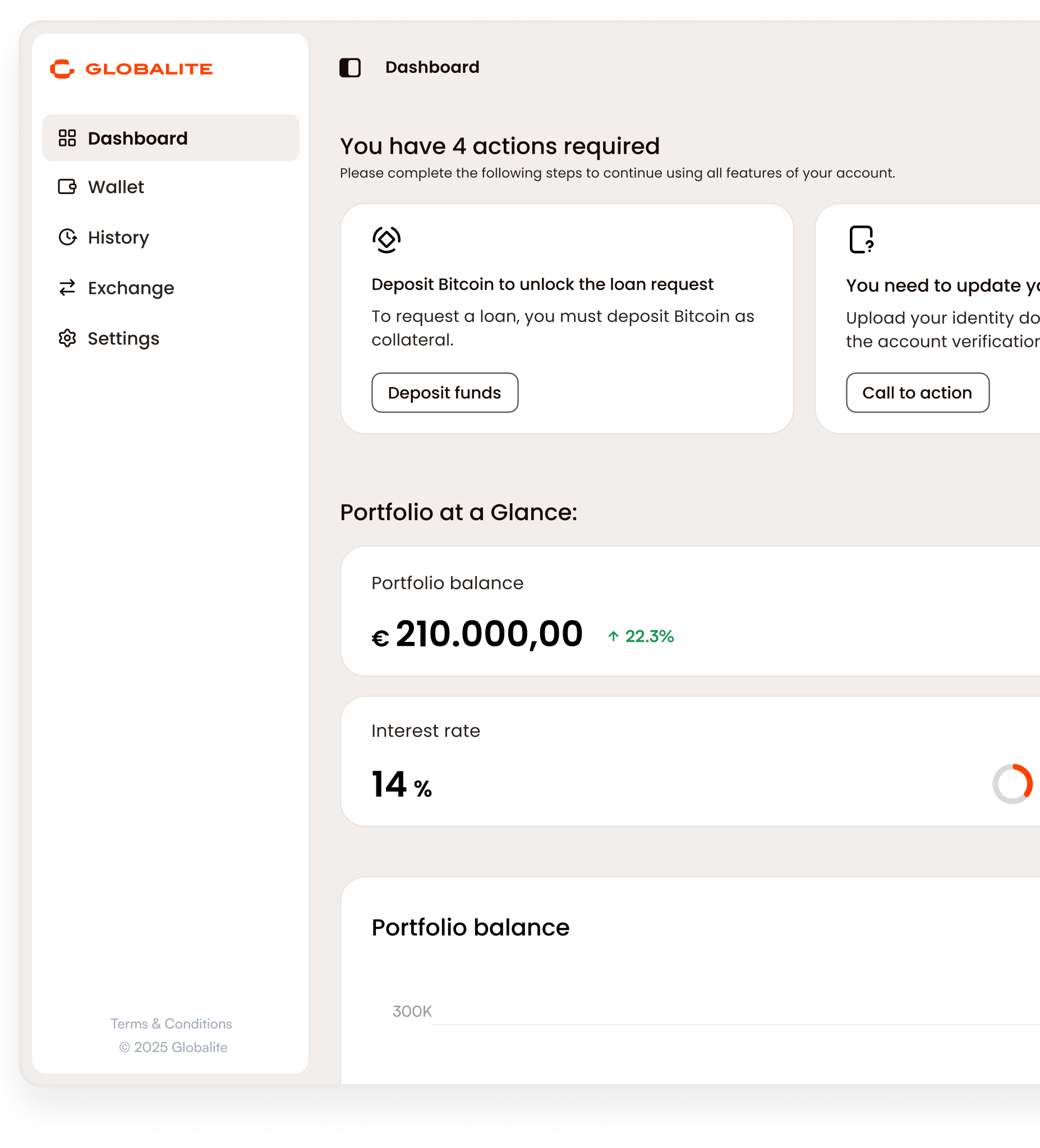This screenshot has width=1040, height=1148.
Task: Click the Bitcoin deposit icon on the loan card
Action: 386,239
